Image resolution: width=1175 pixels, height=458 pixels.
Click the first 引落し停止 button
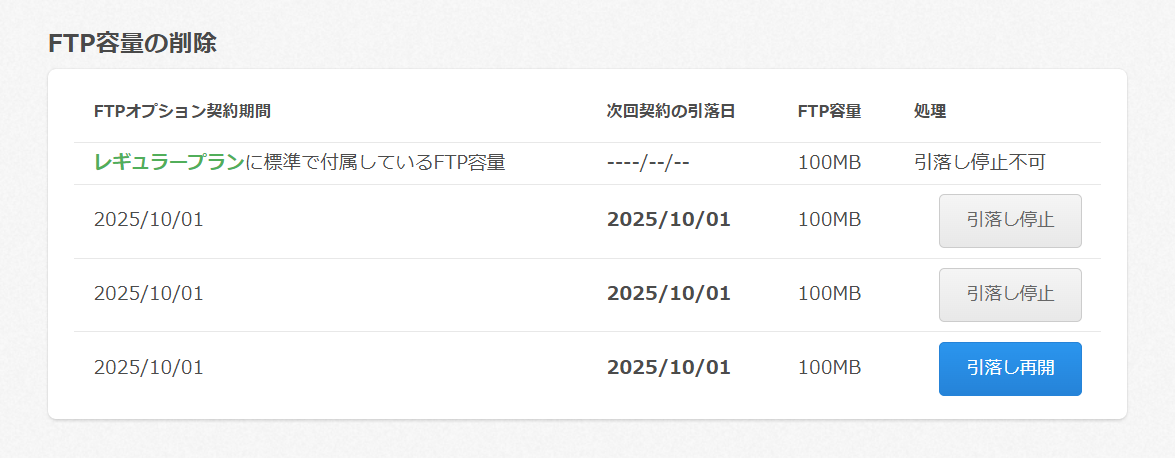1010,221
